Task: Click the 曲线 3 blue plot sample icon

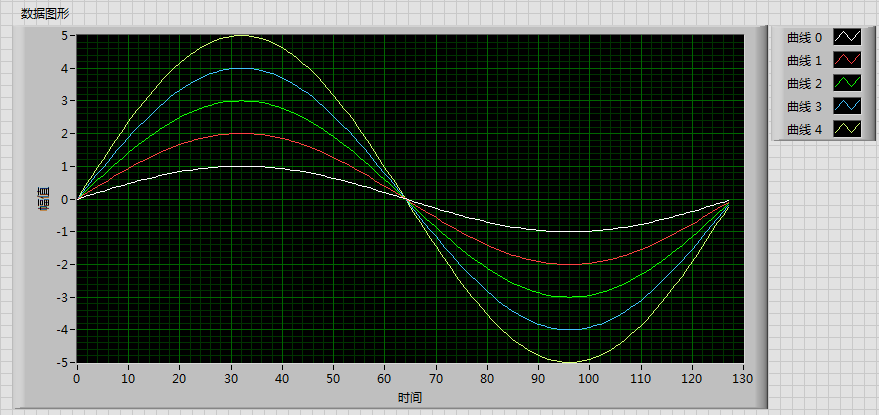Action: 847,107
